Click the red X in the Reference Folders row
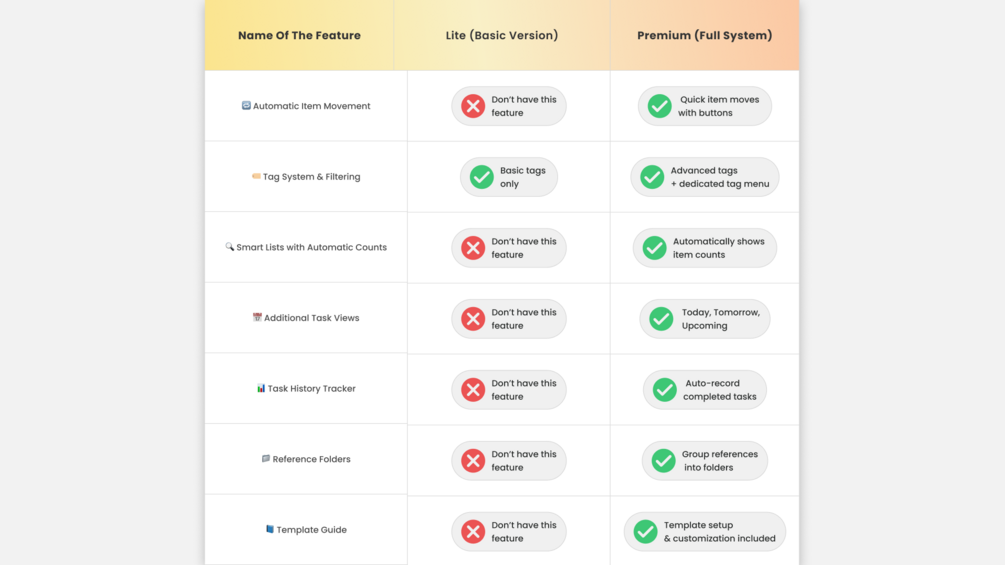1005x565 pixels. (473, 461)
